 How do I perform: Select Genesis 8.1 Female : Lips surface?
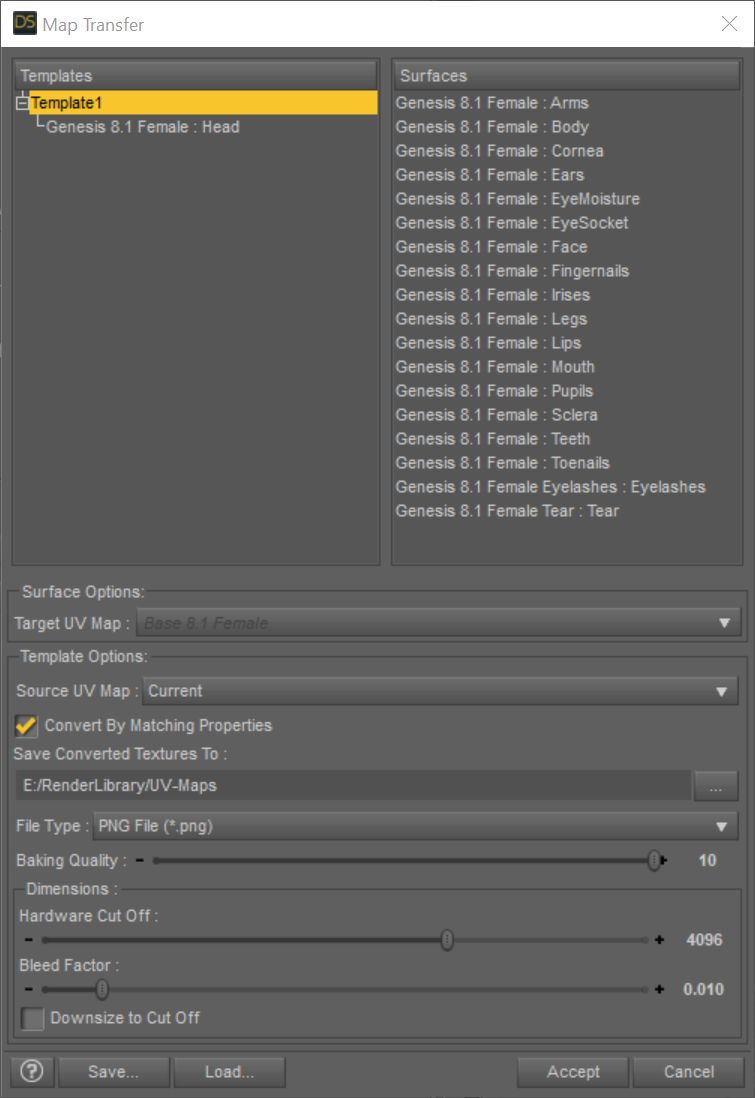[488, 342]
